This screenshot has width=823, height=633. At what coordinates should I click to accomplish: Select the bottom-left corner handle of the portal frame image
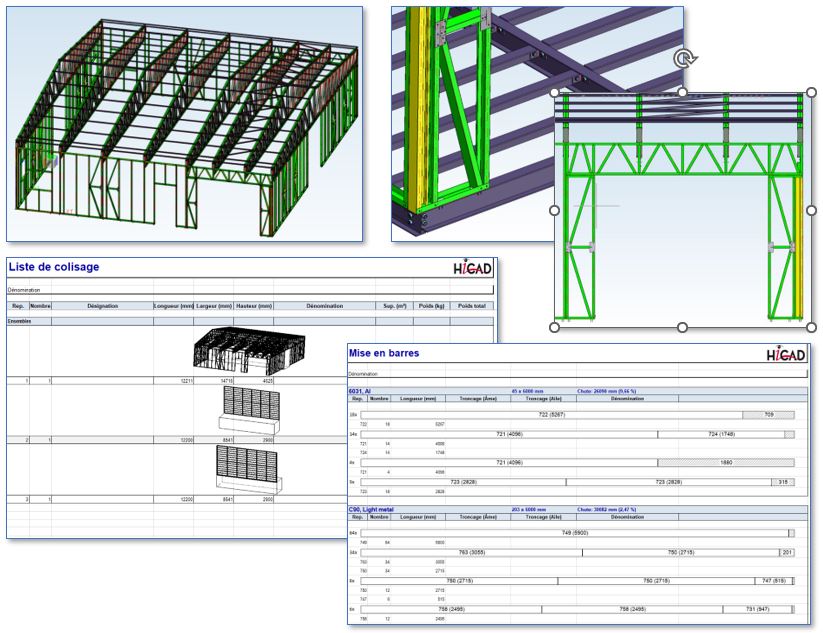point(554,327)
